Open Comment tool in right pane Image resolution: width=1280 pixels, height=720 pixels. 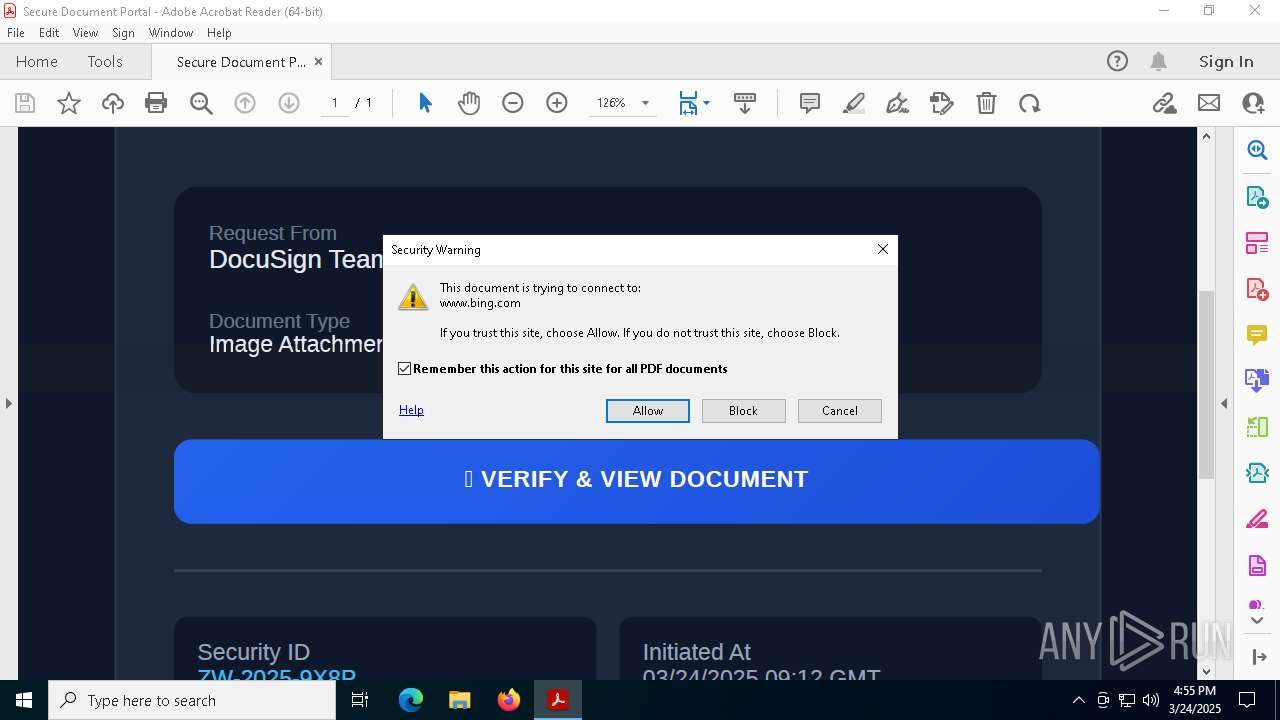click(1257, 335)
